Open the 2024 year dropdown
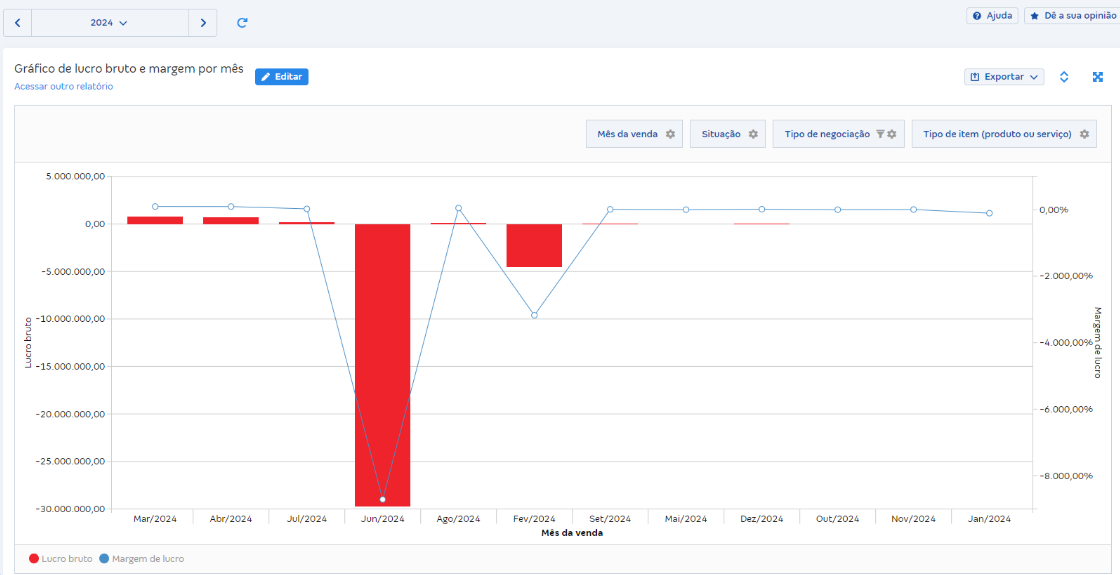Image resolution: width=1120 pixels, height=575 pixels. pos(109,22)
